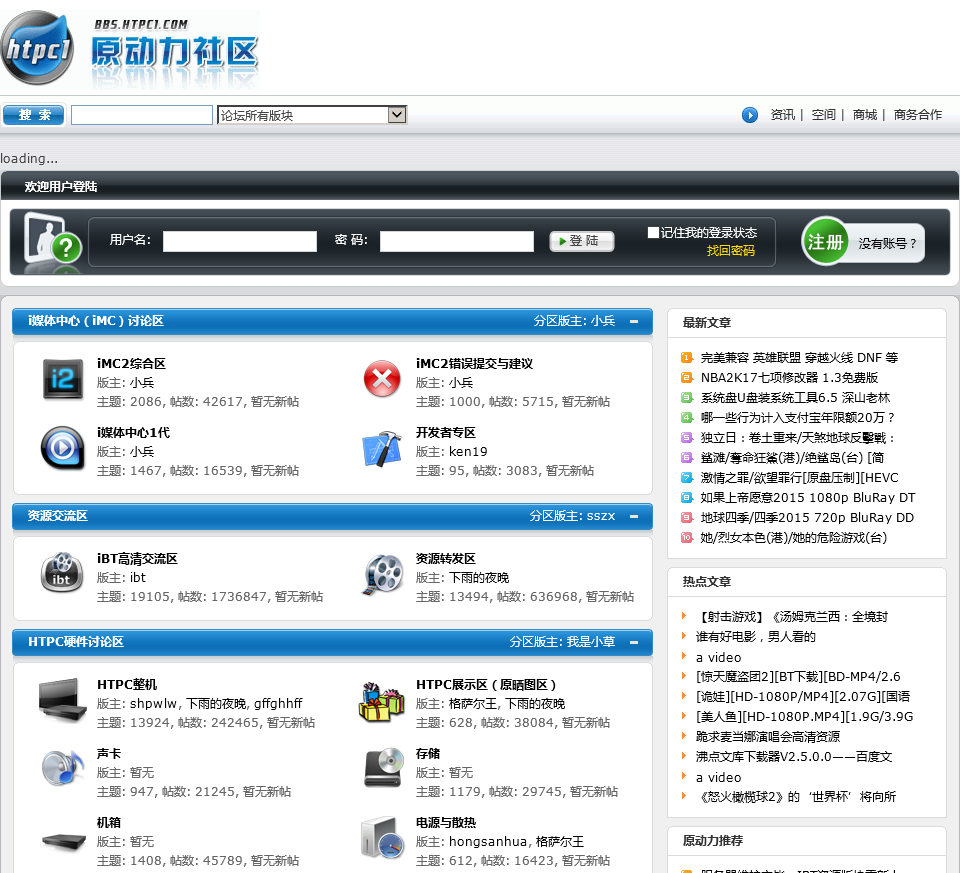Click section moderator 我是小章 link

(590, 642)
